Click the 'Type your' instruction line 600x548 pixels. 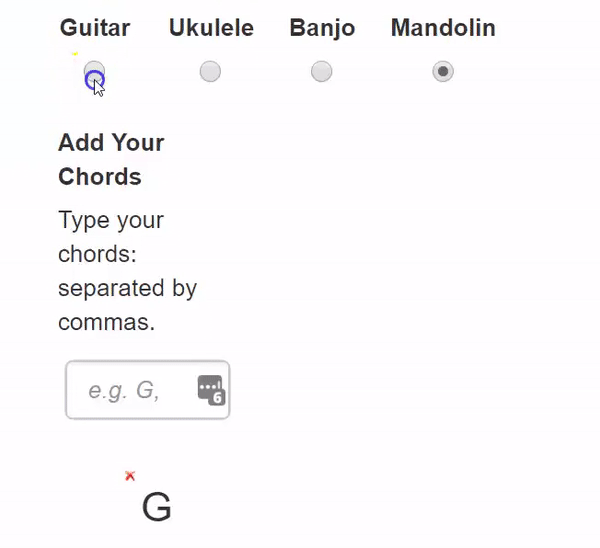[111, 221]
